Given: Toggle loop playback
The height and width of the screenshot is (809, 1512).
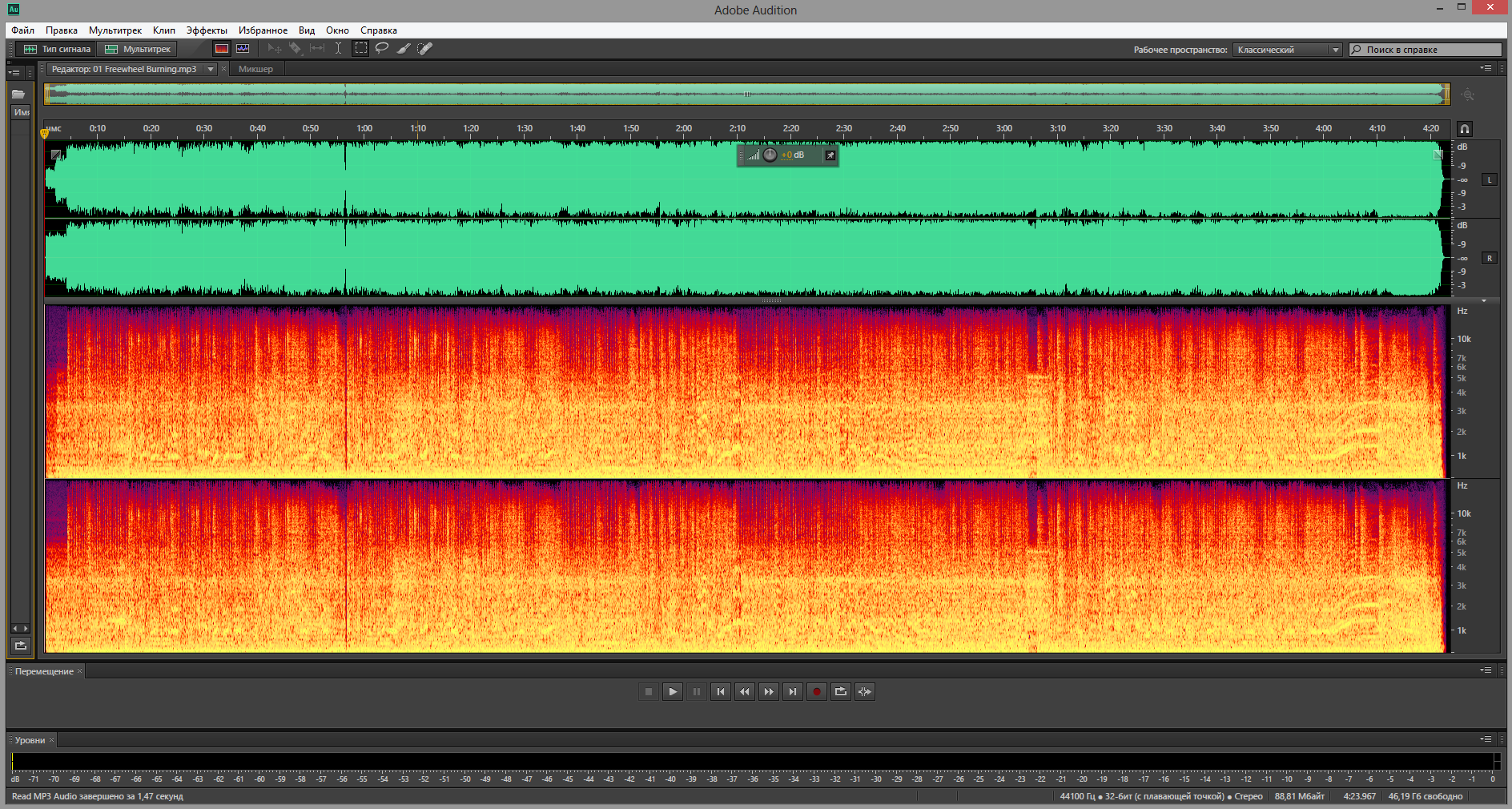Looking at the screenshot, I should point(841,691).
